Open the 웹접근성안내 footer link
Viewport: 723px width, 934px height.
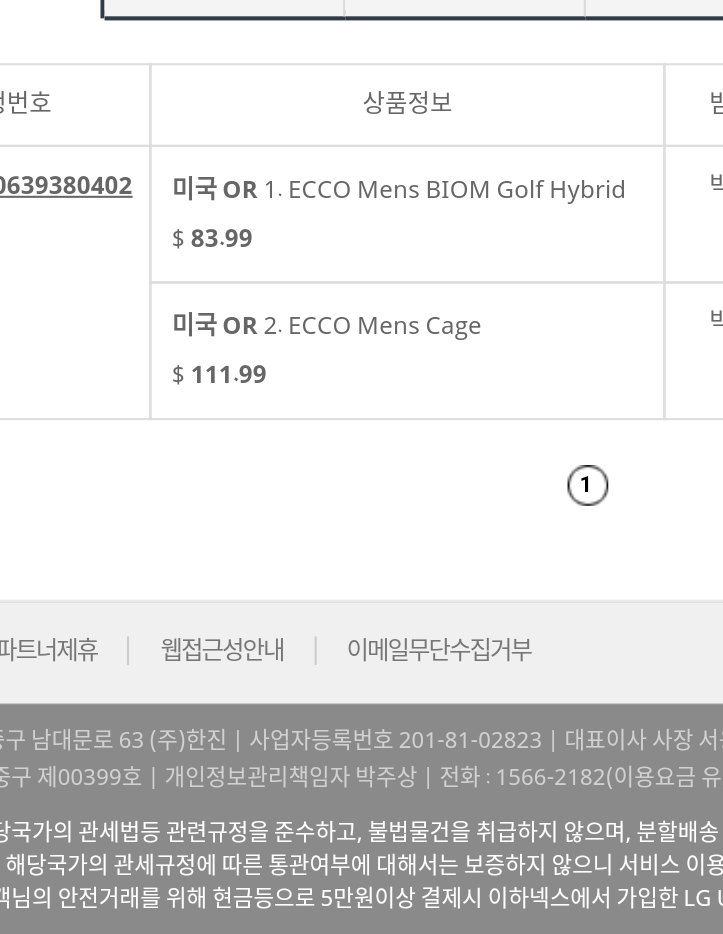click(x=222, y=650)
